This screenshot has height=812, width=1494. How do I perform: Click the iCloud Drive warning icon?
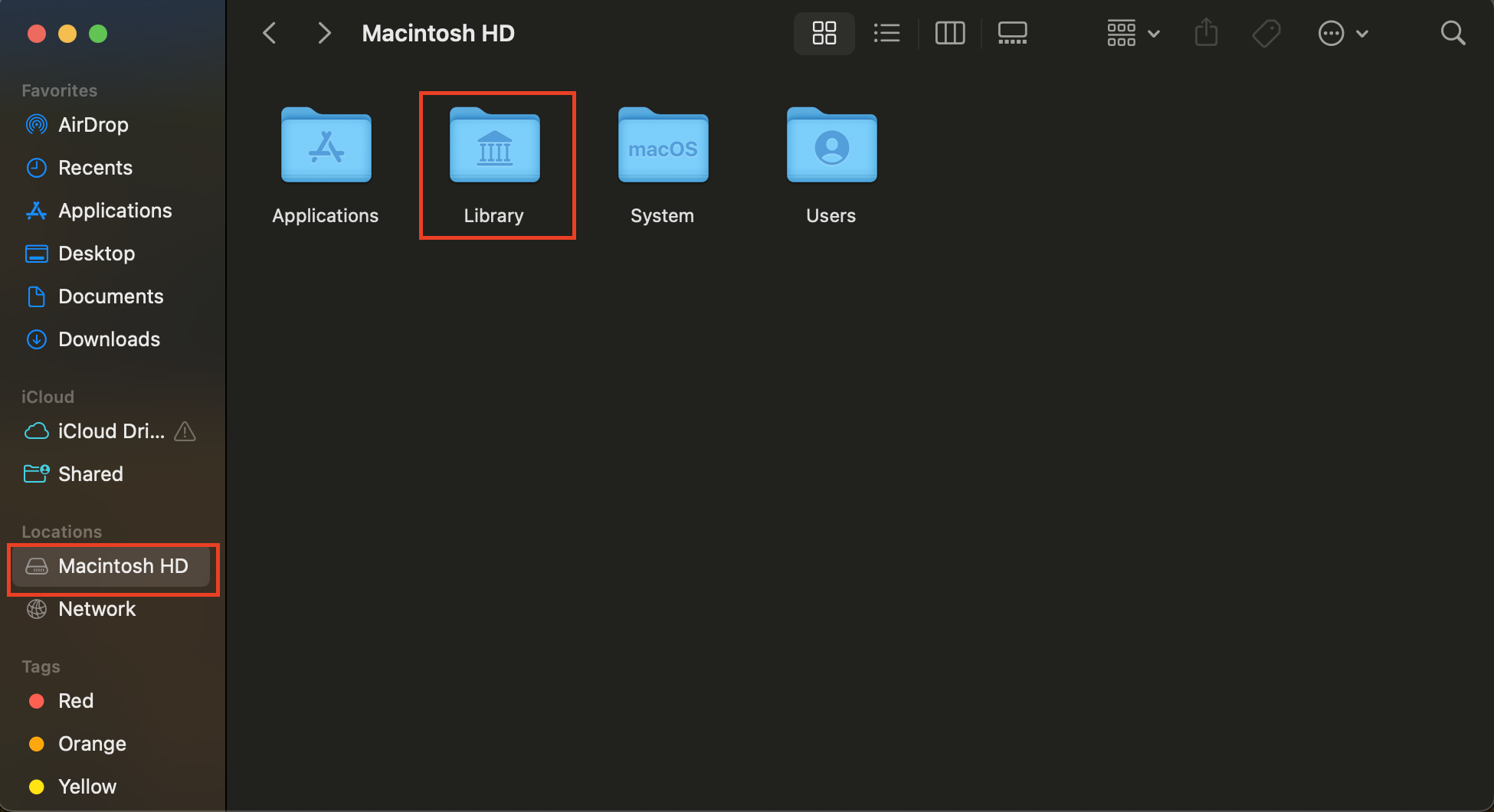click(184, 431)
